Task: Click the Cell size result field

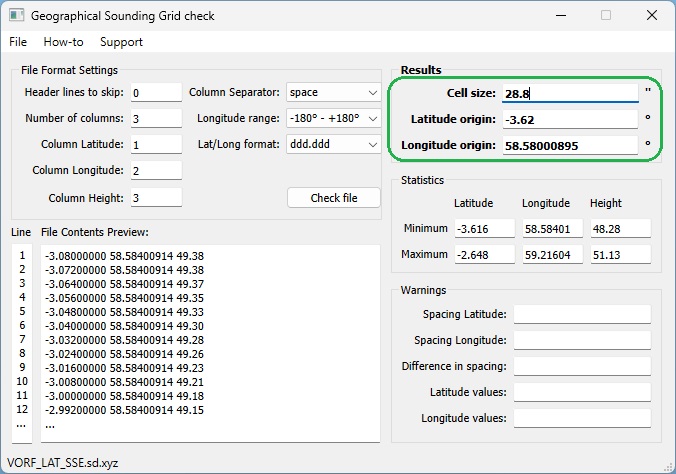Action: click(568, 93)
